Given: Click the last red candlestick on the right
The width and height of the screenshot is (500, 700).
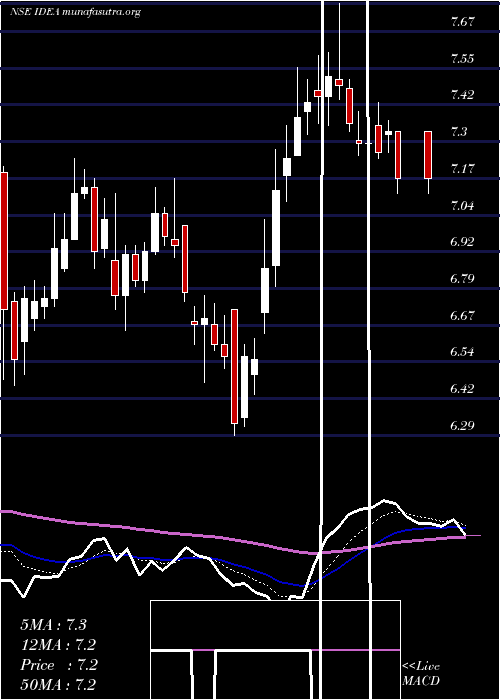Looking at the screenshot, I should (428, 155).
